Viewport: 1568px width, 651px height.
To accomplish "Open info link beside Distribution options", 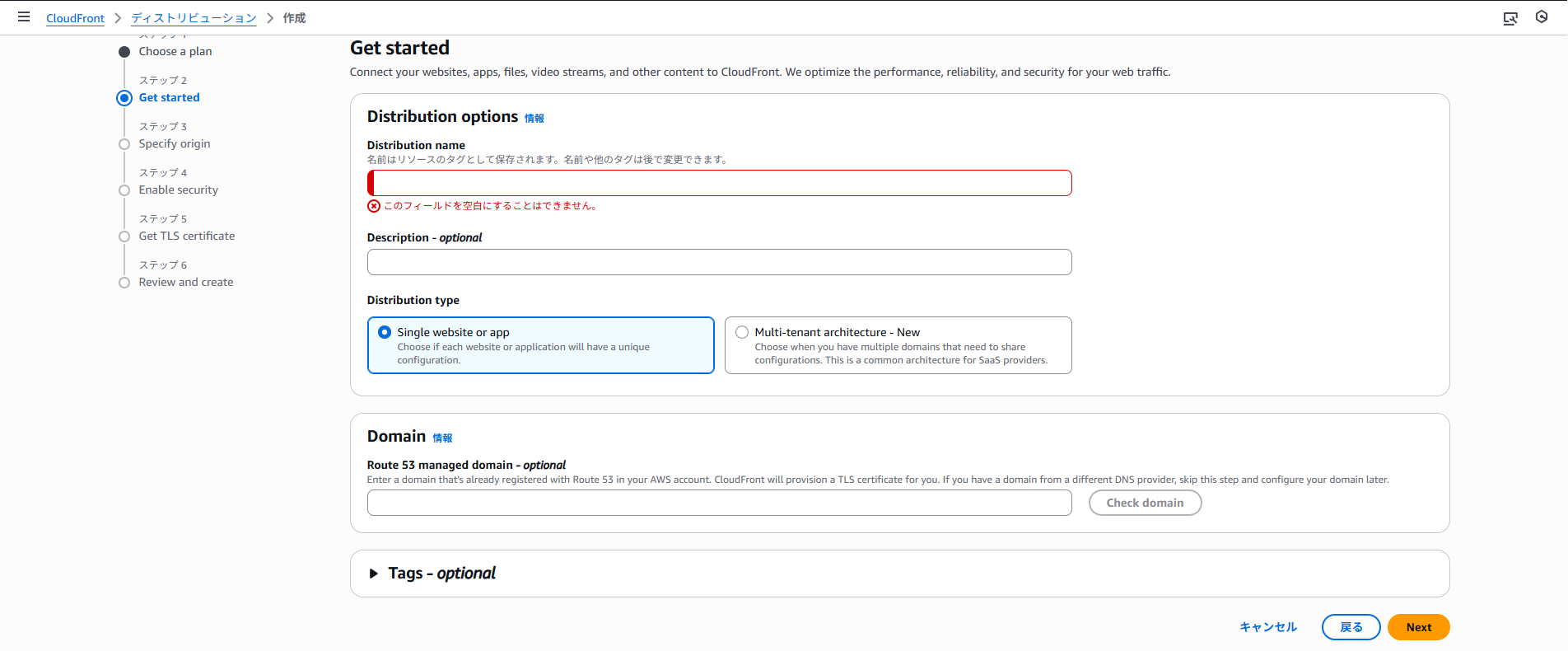I will click(x=534, y=119).
